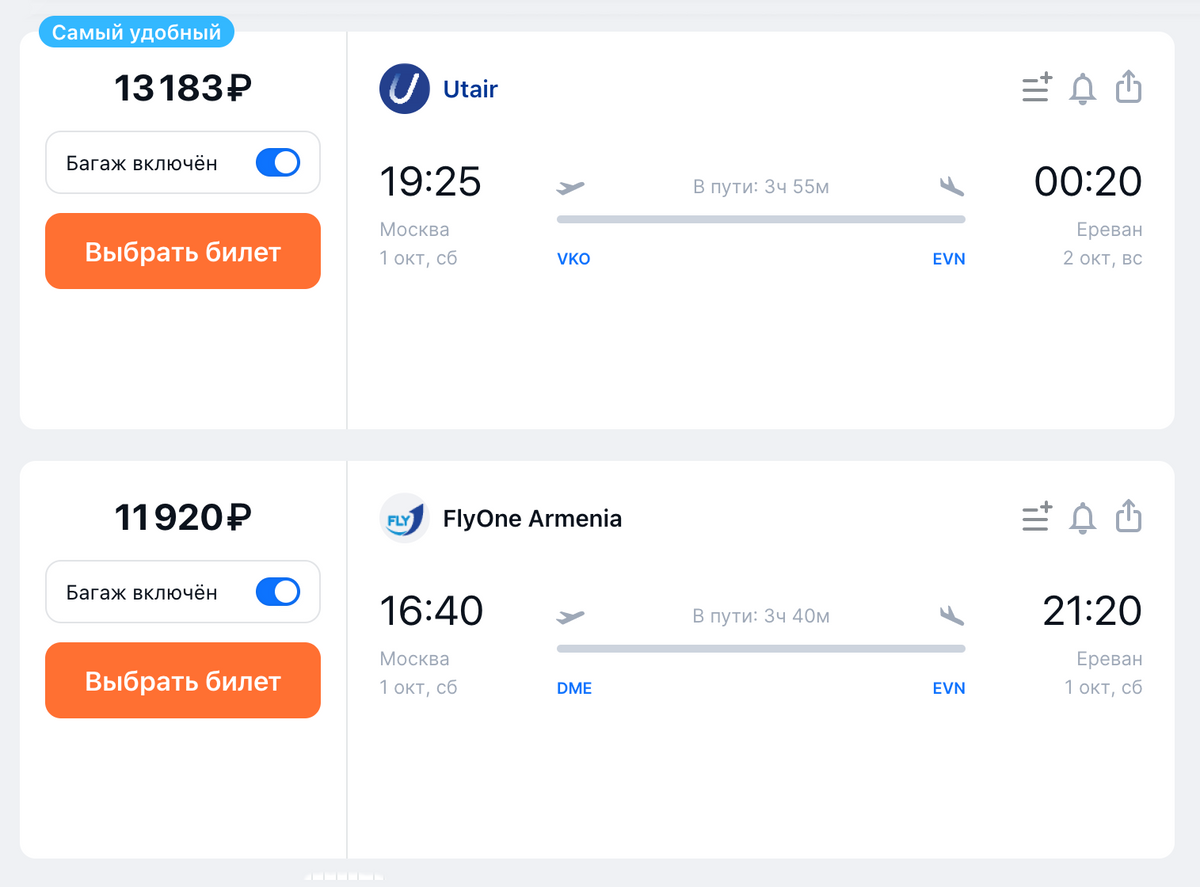1200x887 pixels.
Task: Click the 19:25 departure time
Action: pyautogui.click(x=430, y=182)
